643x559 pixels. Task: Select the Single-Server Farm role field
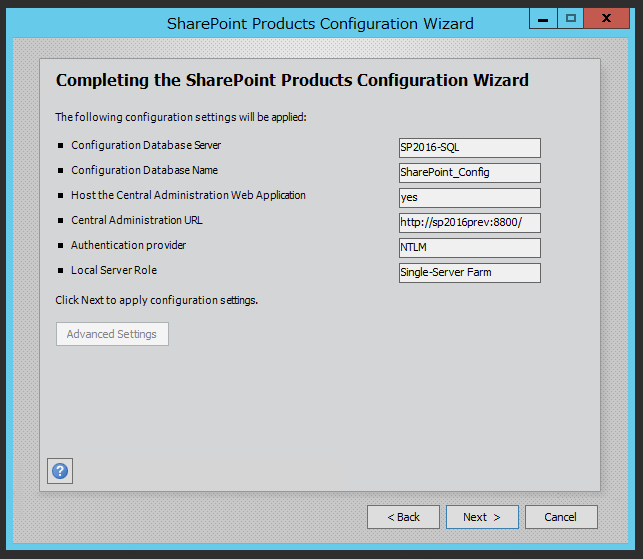click(x=470, y=273)
